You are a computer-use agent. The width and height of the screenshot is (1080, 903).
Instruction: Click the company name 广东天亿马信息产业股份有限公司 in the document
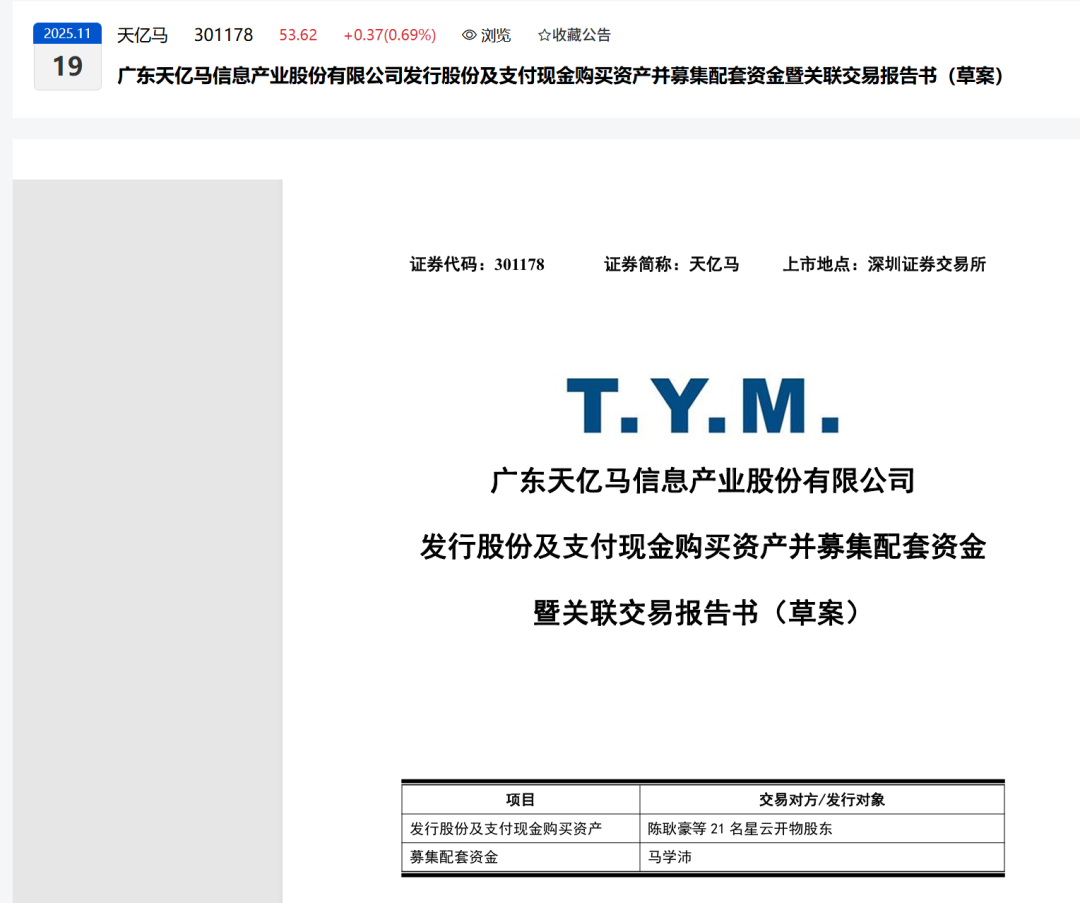click(703, 481)
